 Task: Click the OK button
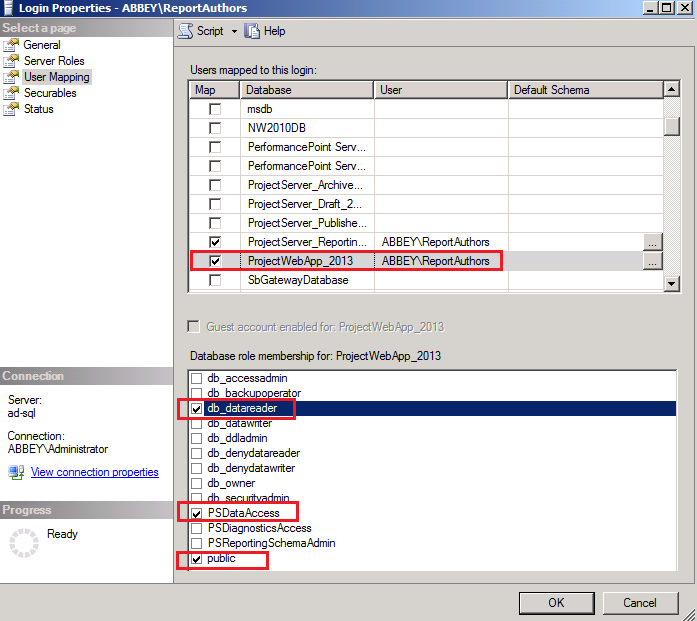[557, 603]
